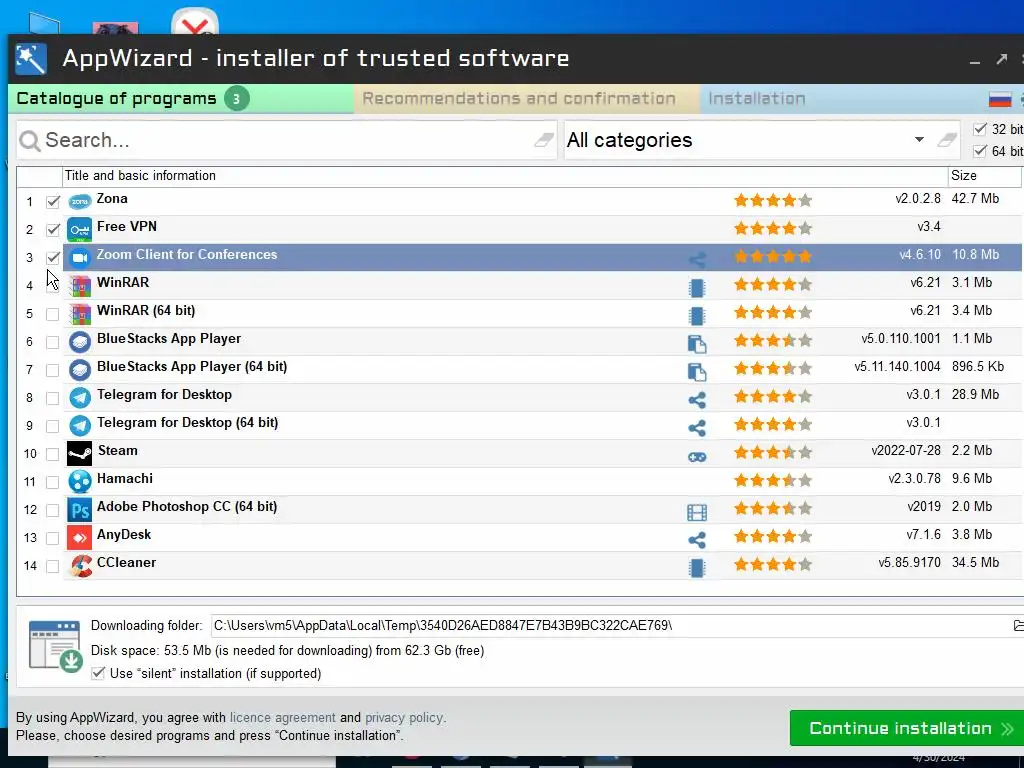Click the Adobe Photoshop Ps icon
This screenshot has height=768, width=1024.
pyautogui.click(x=80, y=510)
